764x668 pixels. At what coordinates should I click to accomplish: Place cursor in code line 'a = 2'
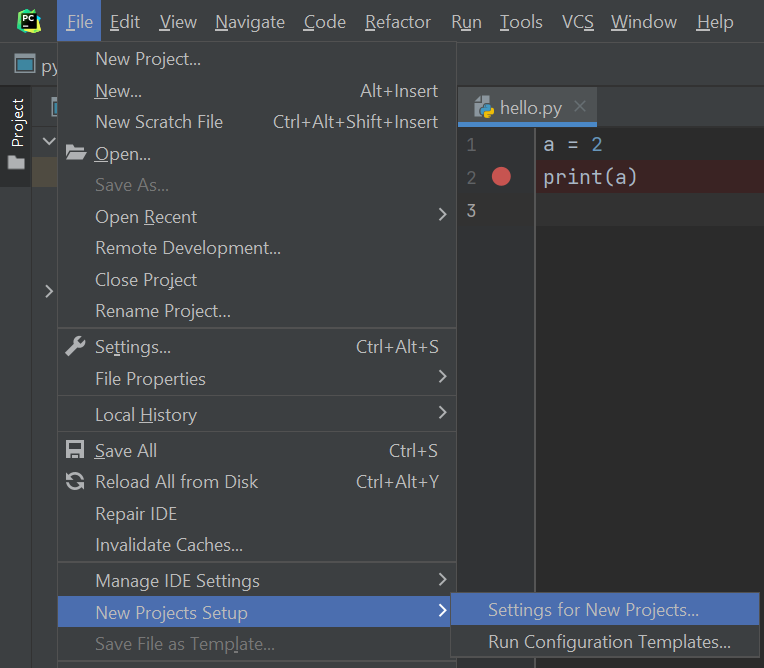(x=573, y=144)
